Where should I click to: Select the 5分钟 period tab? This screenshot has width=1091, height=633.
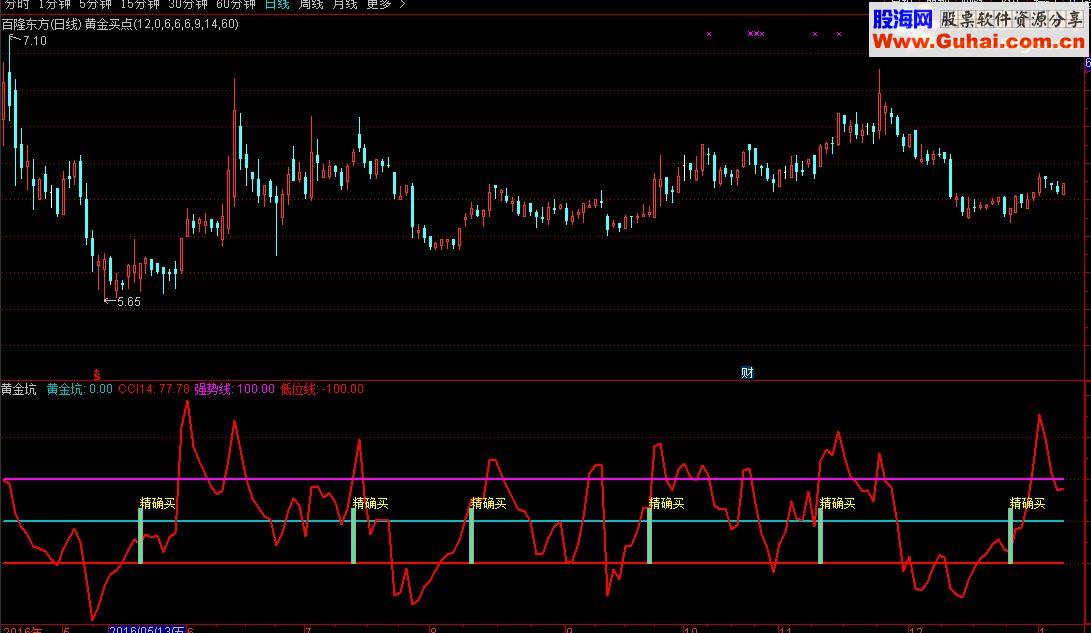pos(95,4)
